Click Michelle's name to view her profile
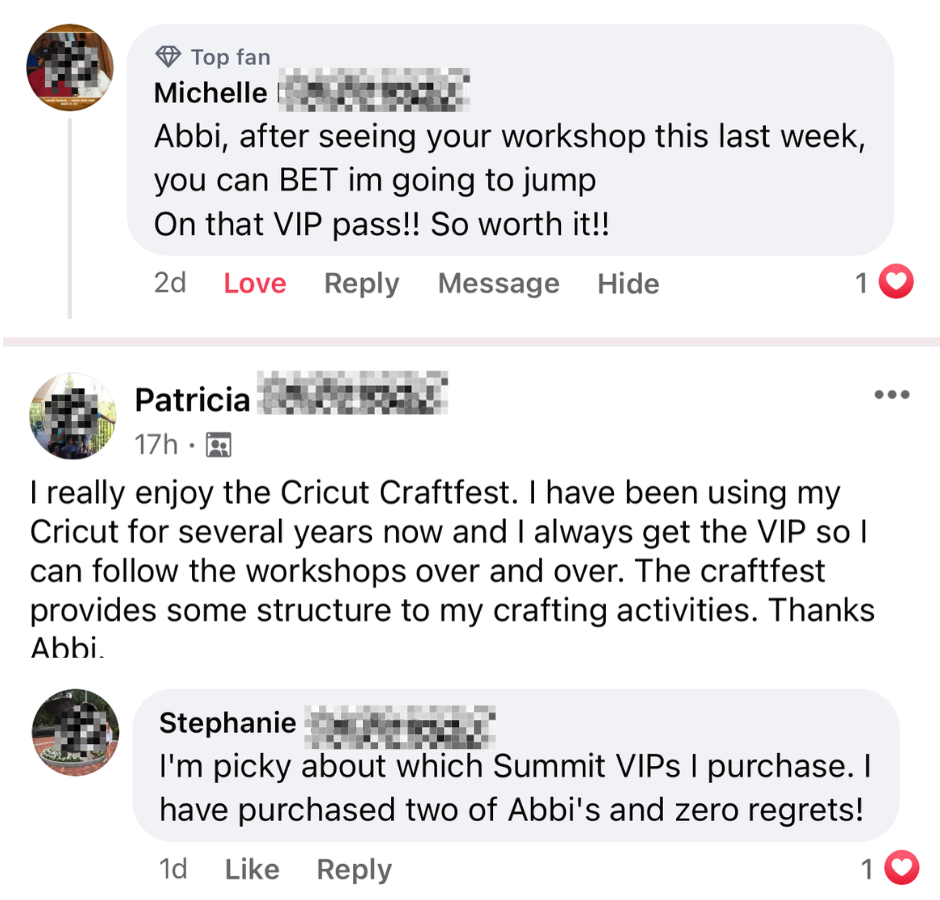940x900 pixels. 210,92
